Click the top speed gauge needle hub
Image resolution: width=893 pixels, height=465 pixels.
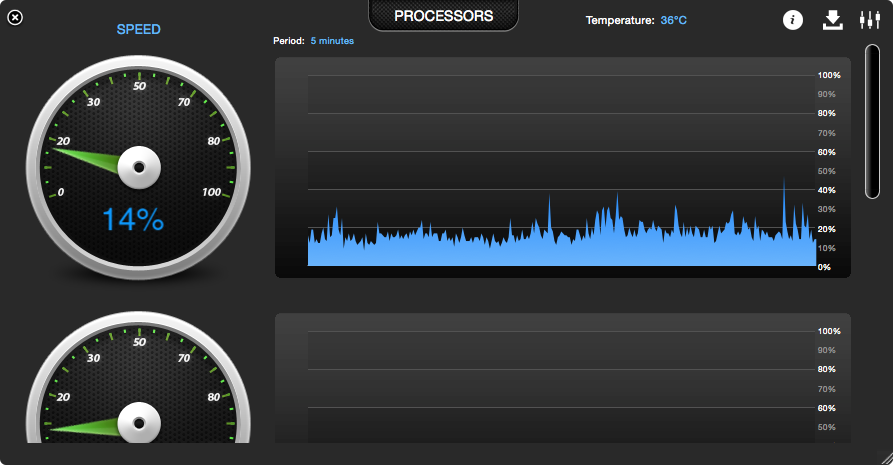click(139, 168)
